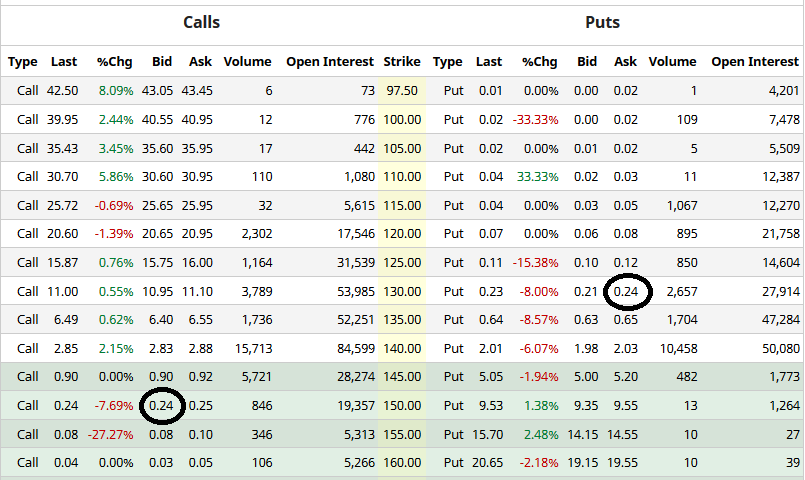Screen dimensions: 805x480
Task: Click the -27.27% call change value
Action: (x=111, y=435)
